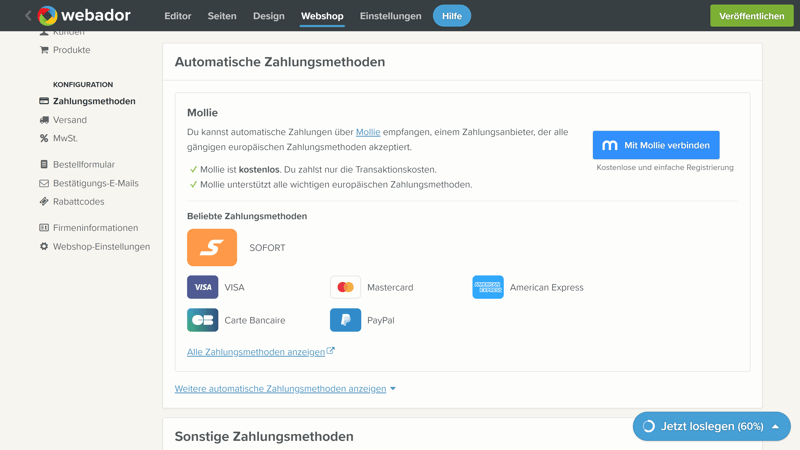800x450 pixels.
Task: Click the VISA card icon
Action: [203, 287]
